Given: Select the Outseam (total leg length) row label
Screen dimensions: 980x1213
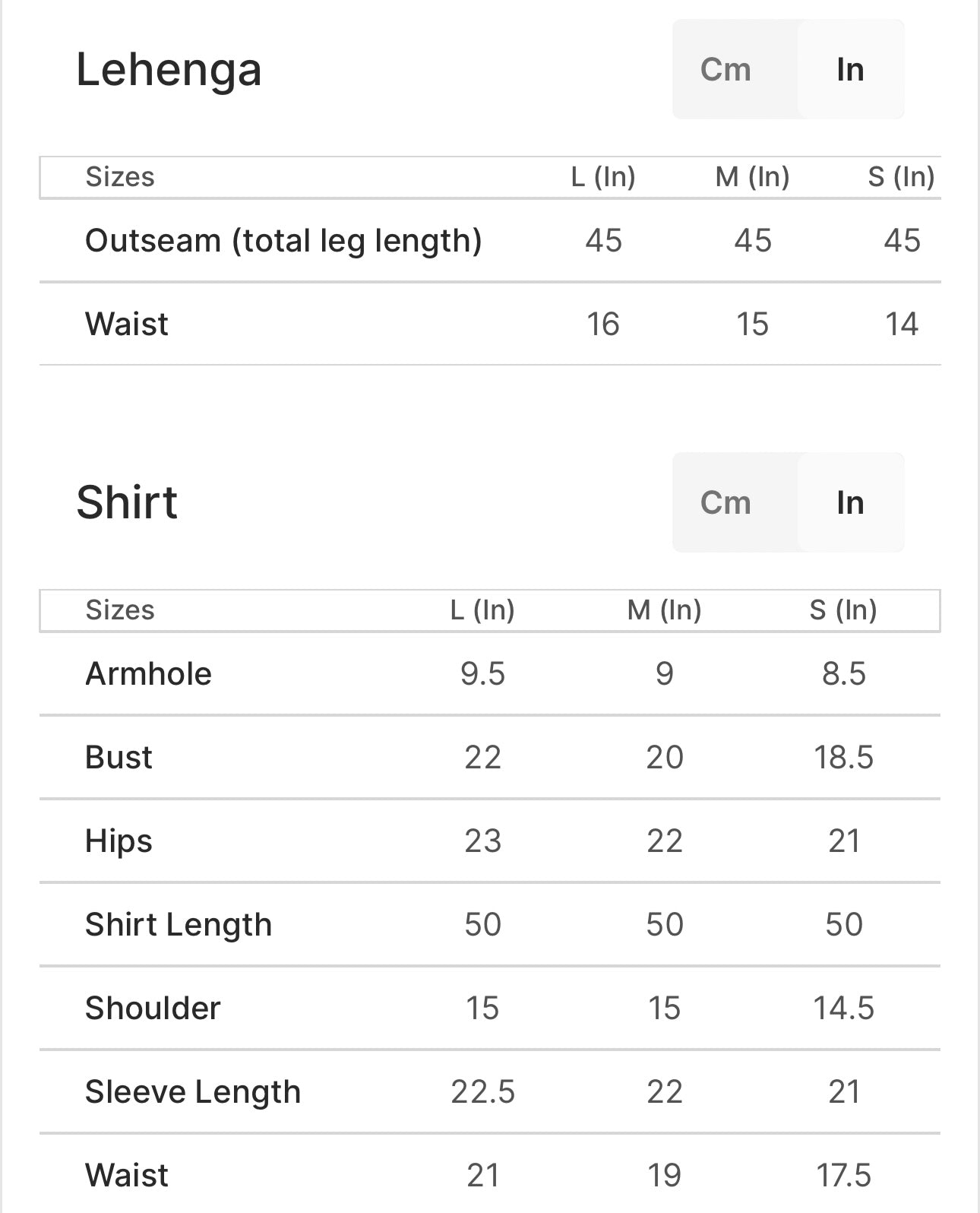Looking at the screenshot, I should 283,241.
